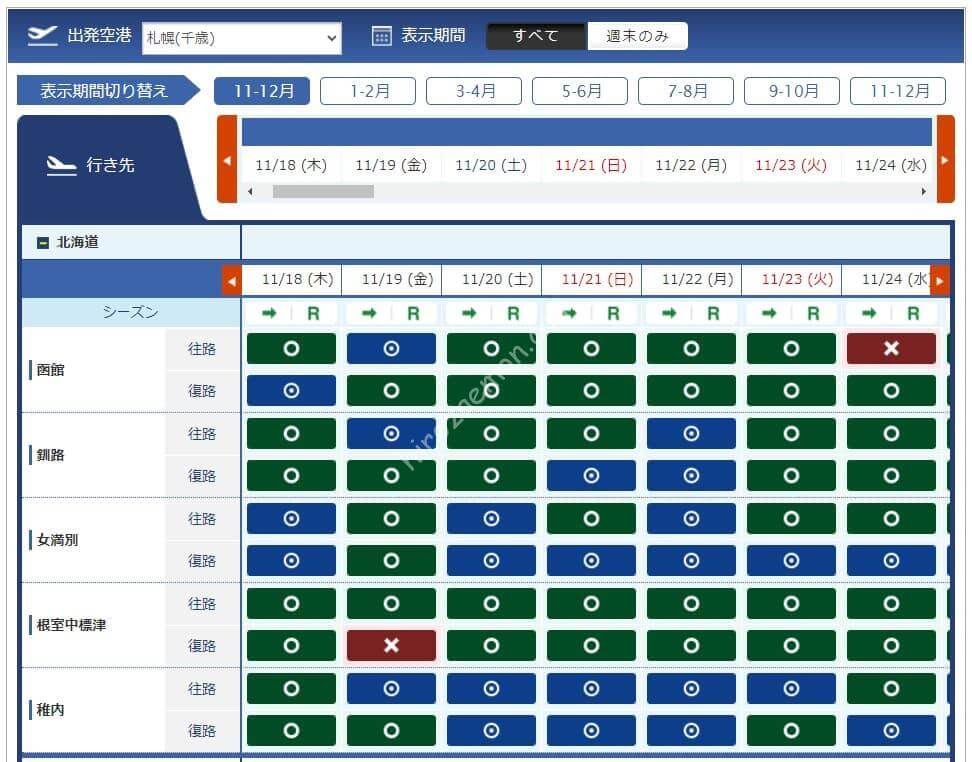Click the 稚内 destination label
Image resolution: width=972 pixels, height=762 pixels.
[50, 710]
